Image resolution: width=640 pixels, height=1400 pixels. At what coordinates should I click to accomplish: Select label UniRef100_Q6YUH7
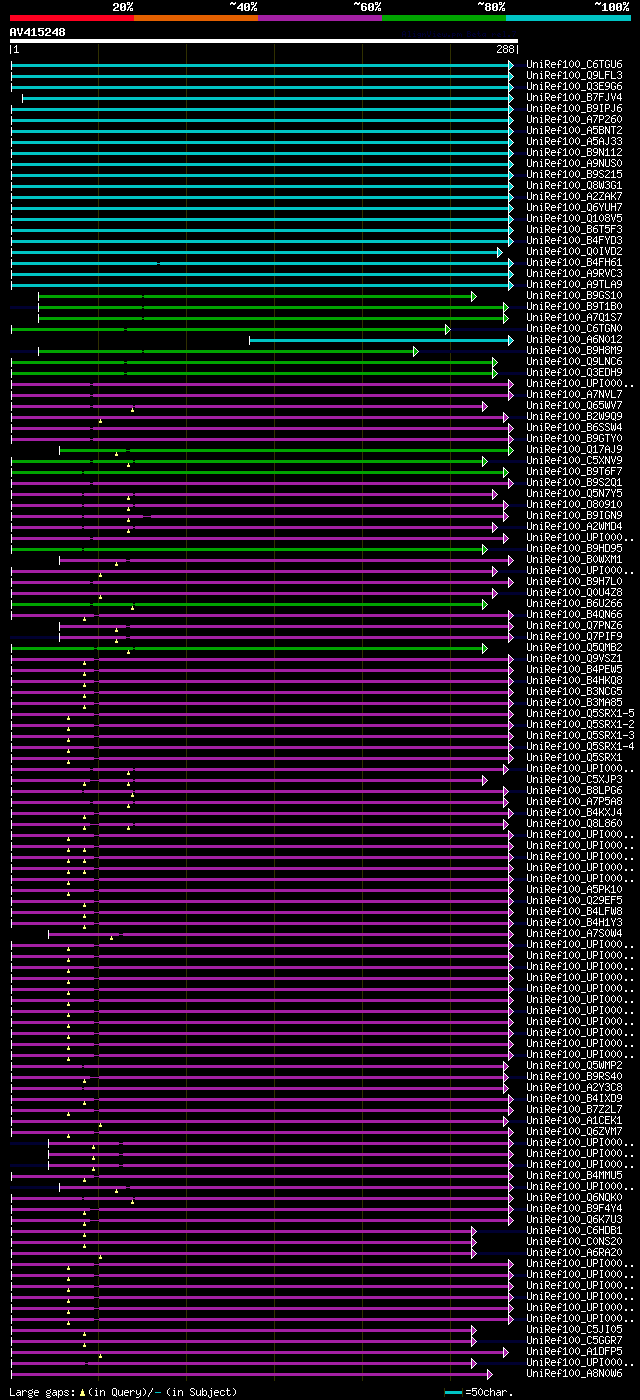(x=574, y=207)
